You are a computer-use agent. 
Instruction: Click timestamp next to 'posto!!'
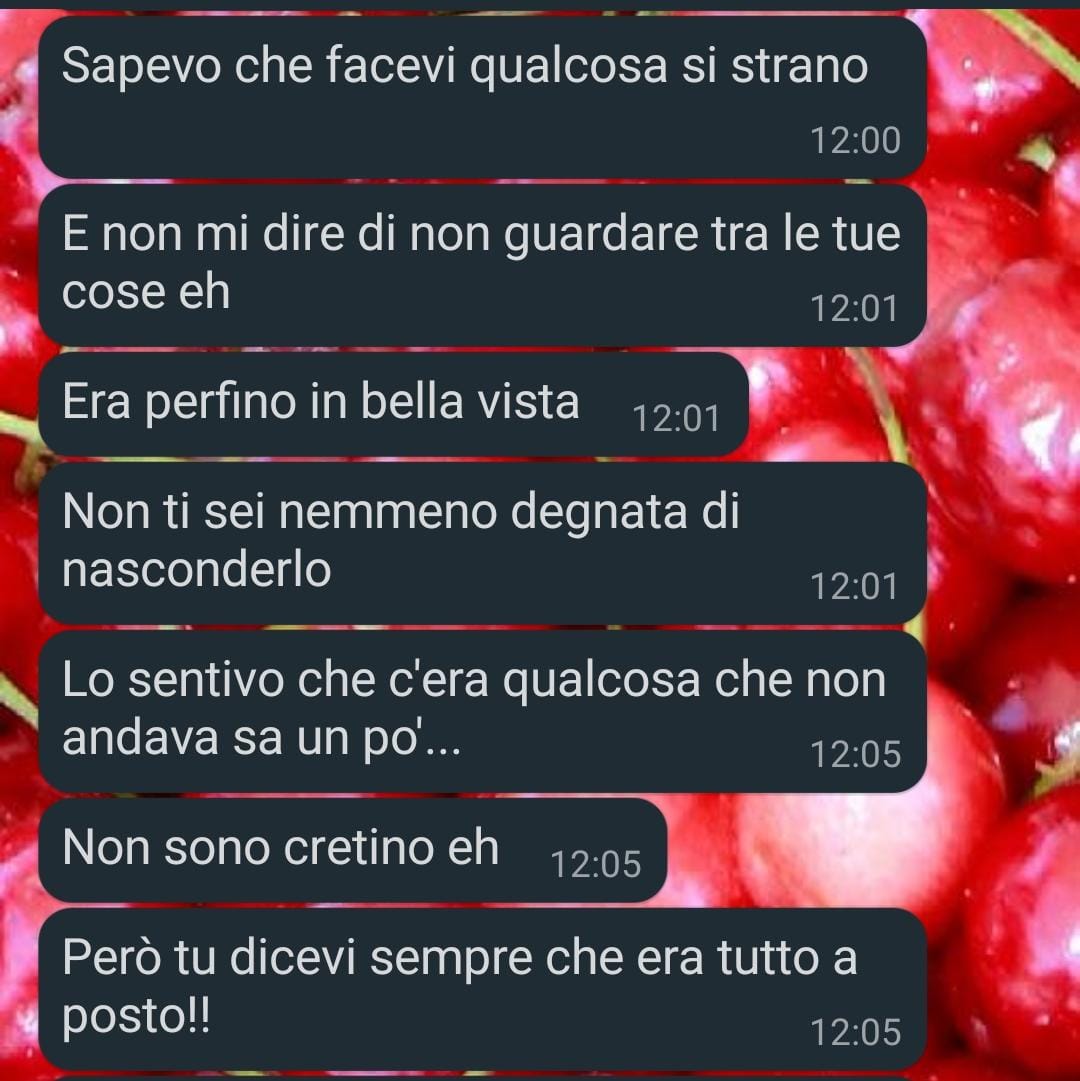855,1033
